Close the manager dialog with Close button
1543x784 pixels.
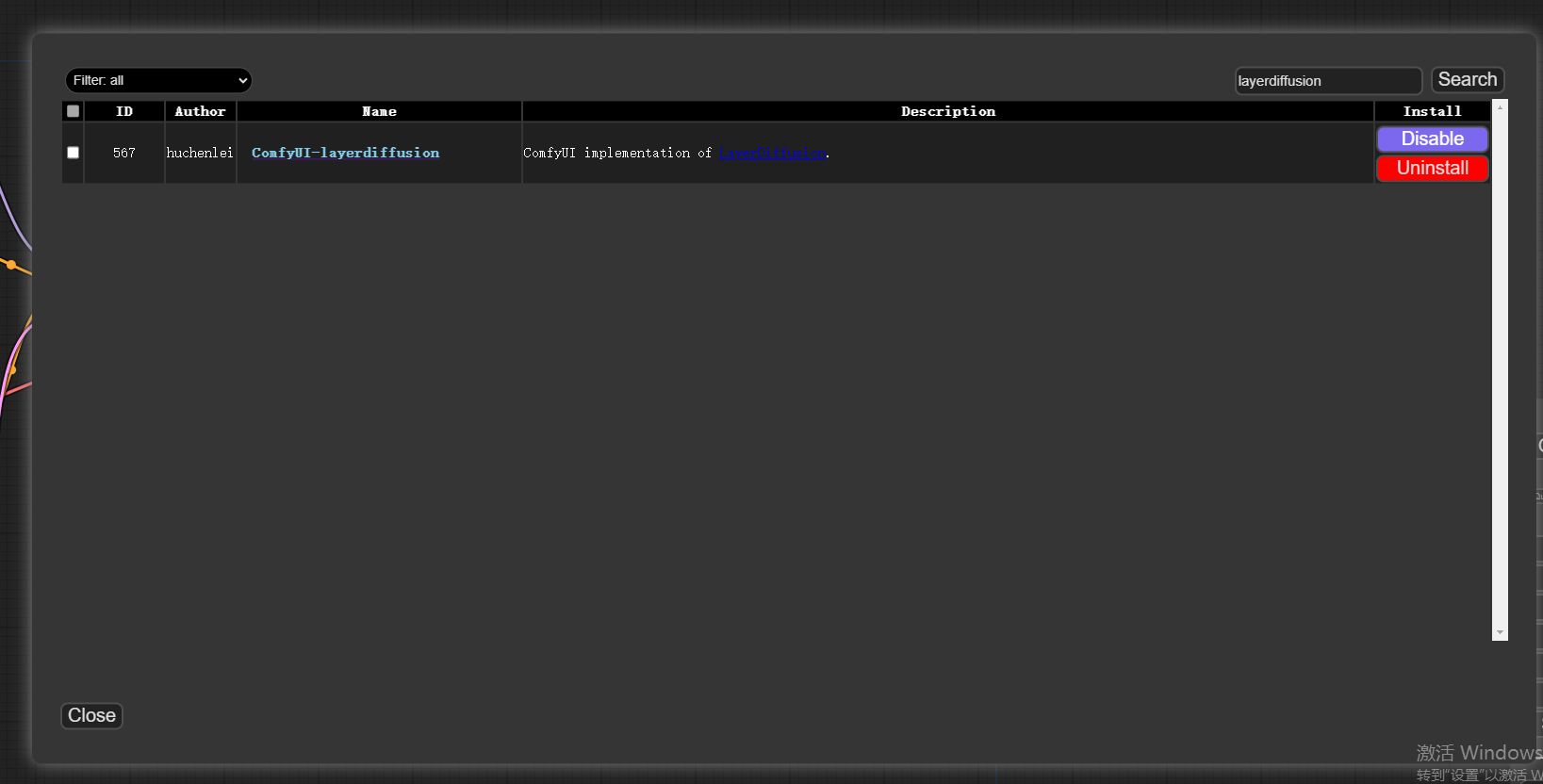pyautogui.click(x=91, y=715)
